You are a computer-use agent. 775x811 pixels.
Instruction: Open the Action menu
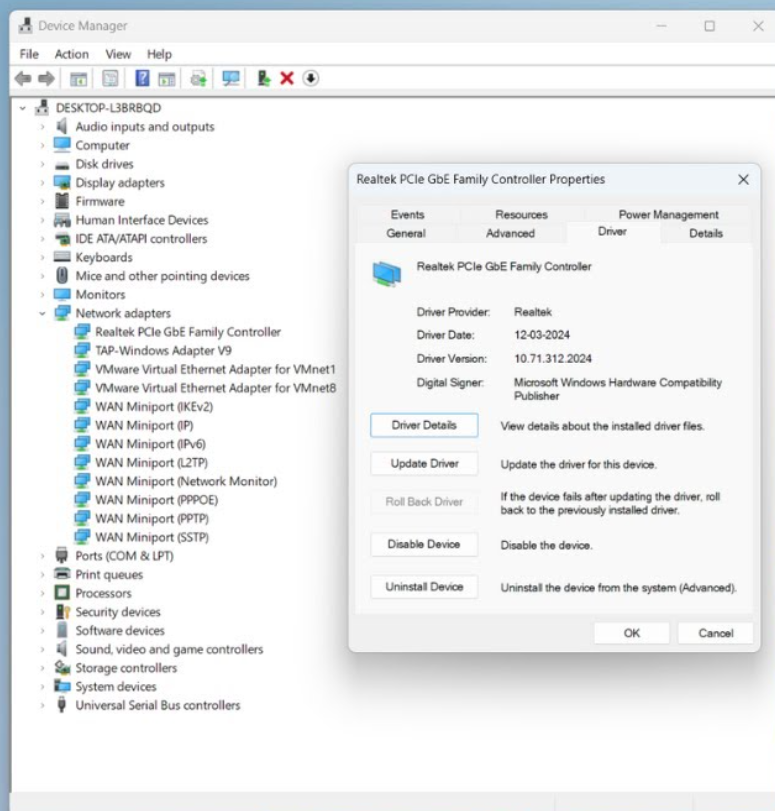71,54
